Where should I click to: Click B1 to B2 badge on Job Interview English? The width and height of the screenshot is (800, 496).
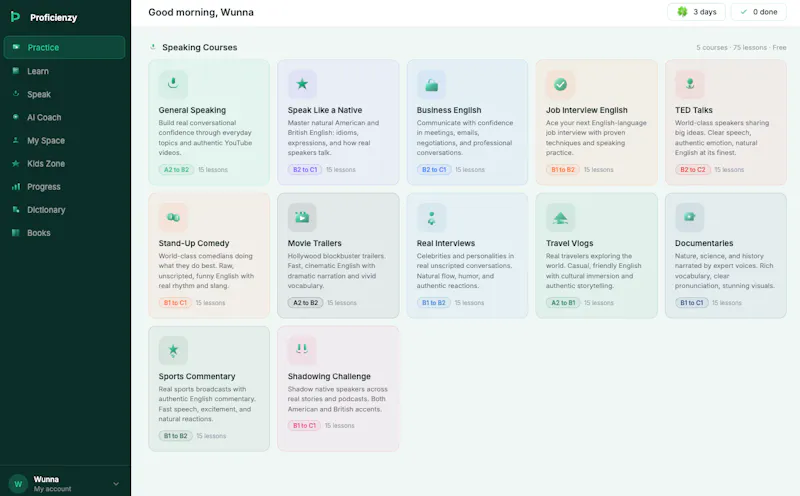(x=563, y=169)
